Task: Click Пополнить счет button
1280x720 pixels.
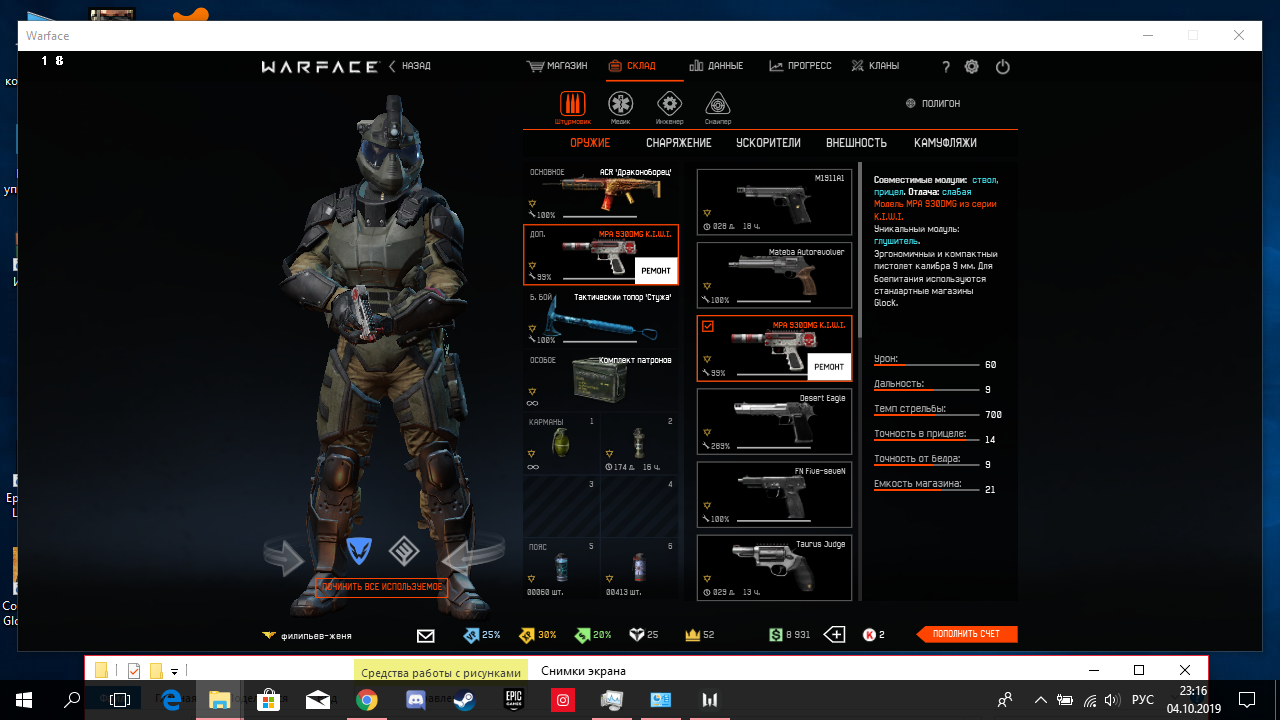Action: [x=966, y=634]
